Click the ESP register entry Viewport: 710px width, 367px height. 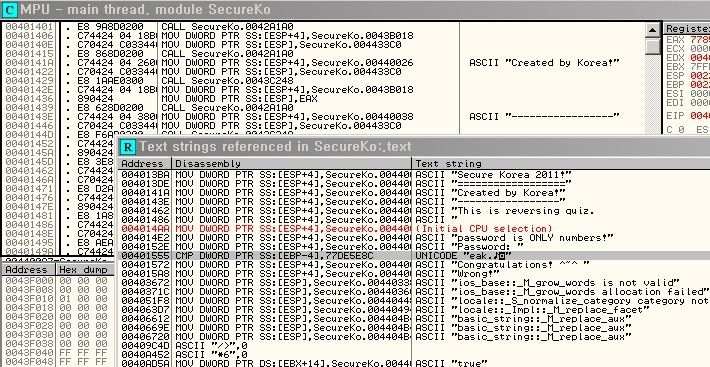click(687, 76)
